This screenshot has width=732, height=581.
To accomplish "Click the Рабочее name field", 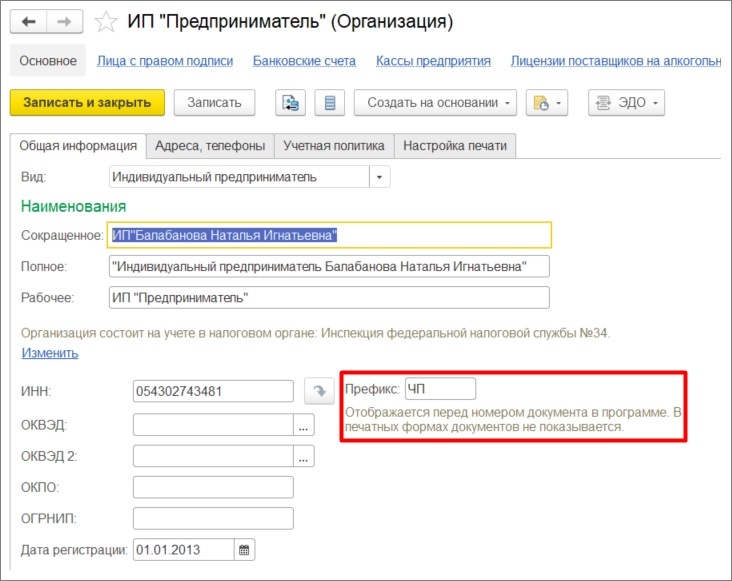I will [x=329, y=298].
